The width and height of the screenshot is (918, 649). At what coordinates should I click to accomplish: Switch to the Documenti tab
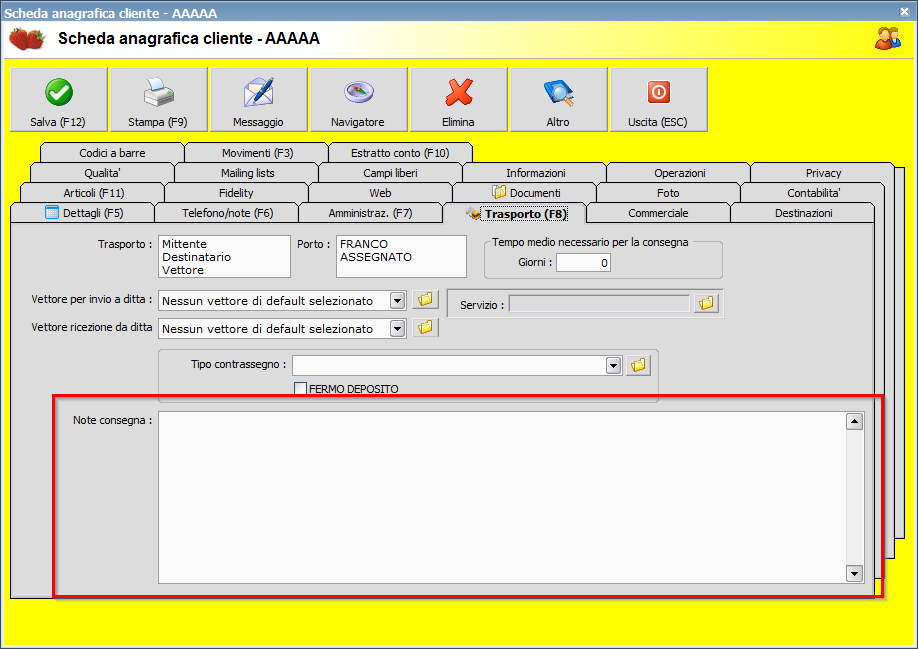click(525, 193)
